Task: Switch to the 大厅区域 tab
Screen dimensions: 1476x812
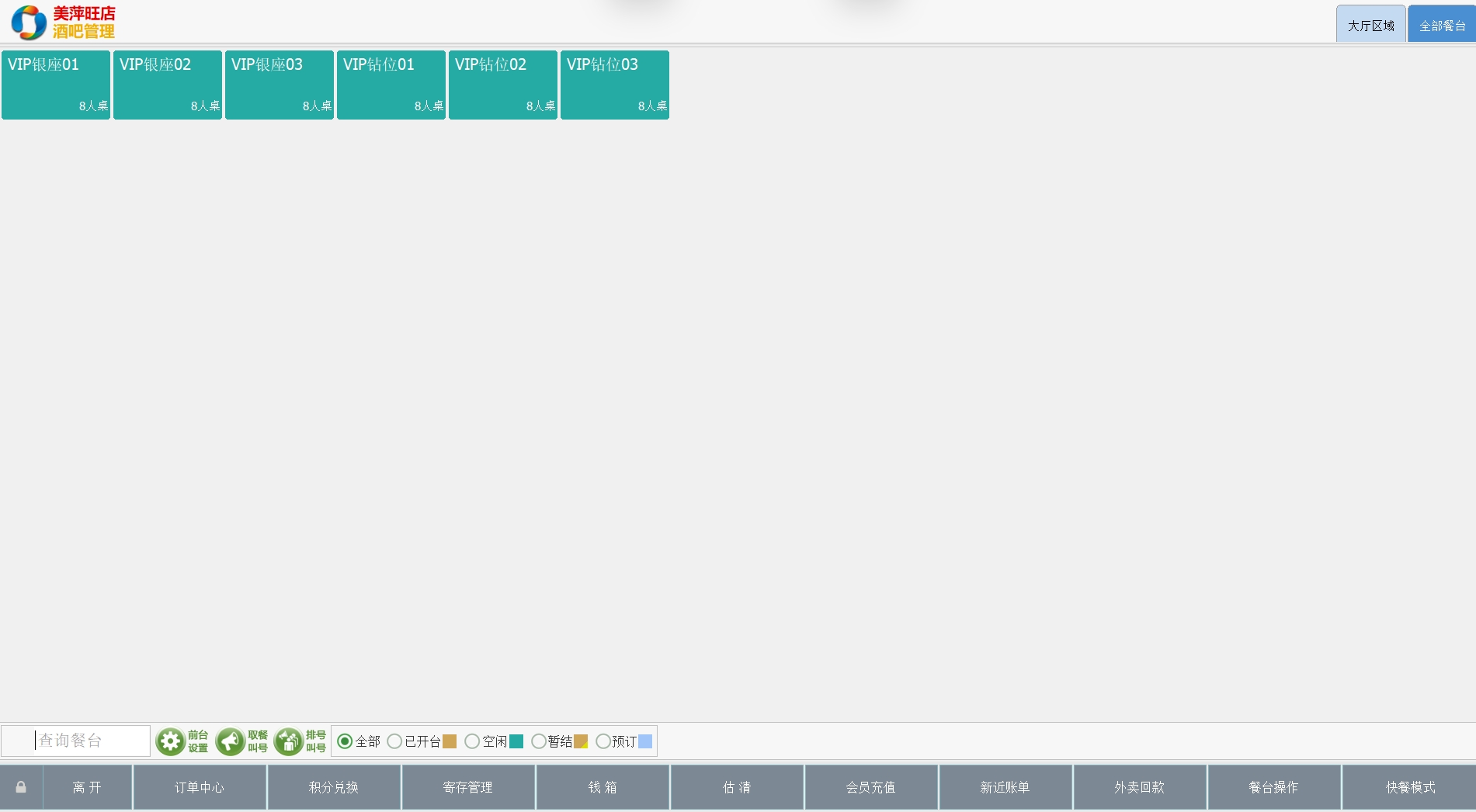Action: pos(1370,26)
